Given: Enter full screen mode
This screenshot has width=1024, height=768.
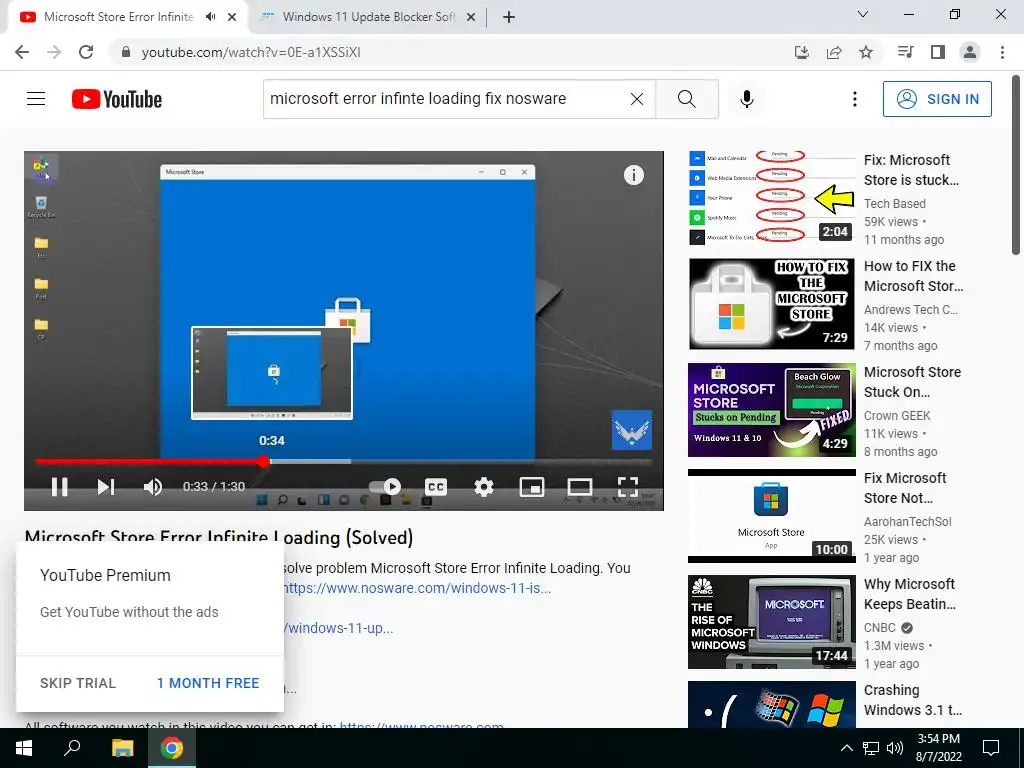Looking at the screenshot, I should pyautogui.click(x=628, y=487).
